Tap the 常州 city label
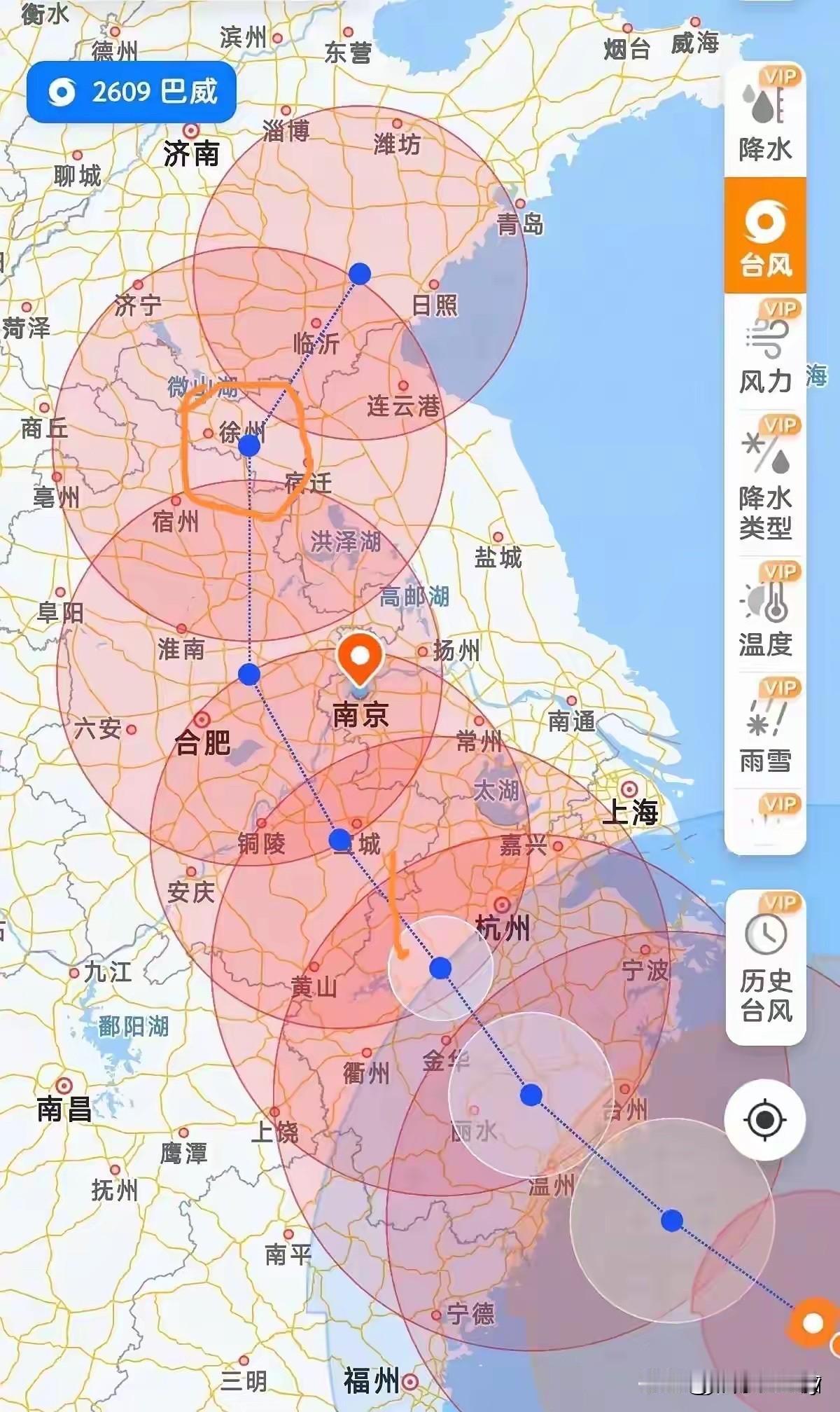 coord(479,742)
